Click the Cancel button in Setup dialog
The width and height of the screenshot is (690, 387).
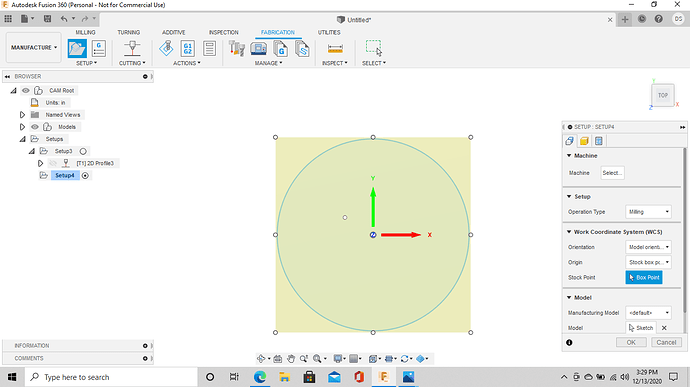tap(666, 343)
